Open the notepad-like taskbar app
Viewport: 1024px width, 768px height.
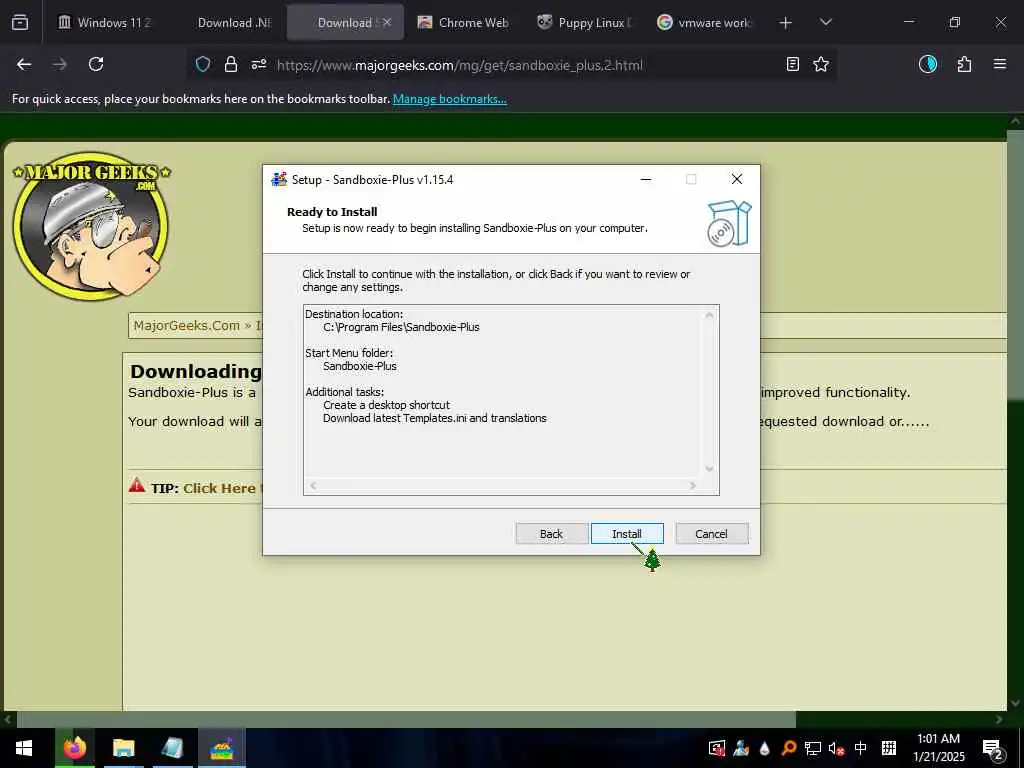tap(172, 748)
